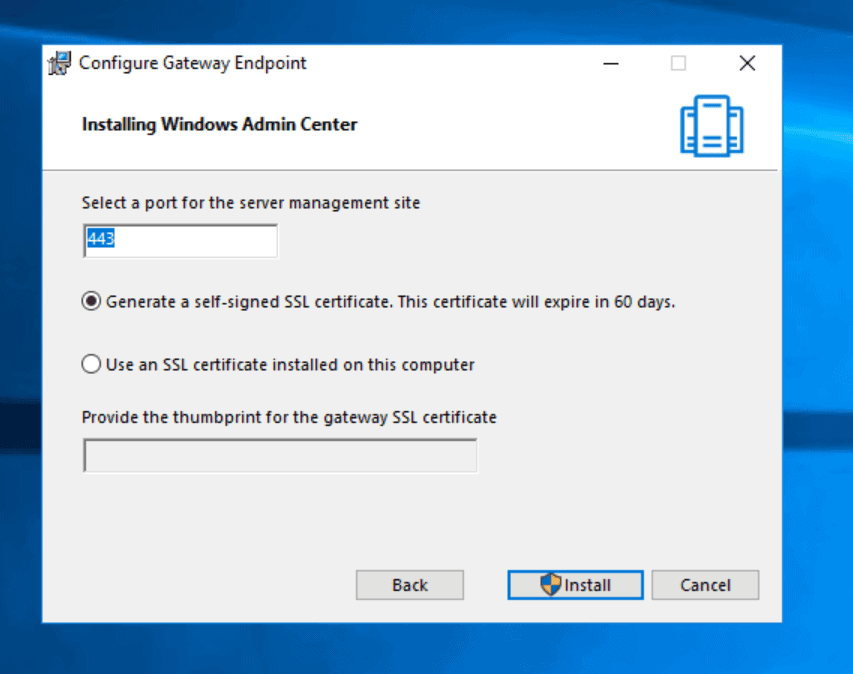Close the Configure Gateway Endpoint dialog
Viewport: 853px width, 674px height.
(x=746, y=63)
